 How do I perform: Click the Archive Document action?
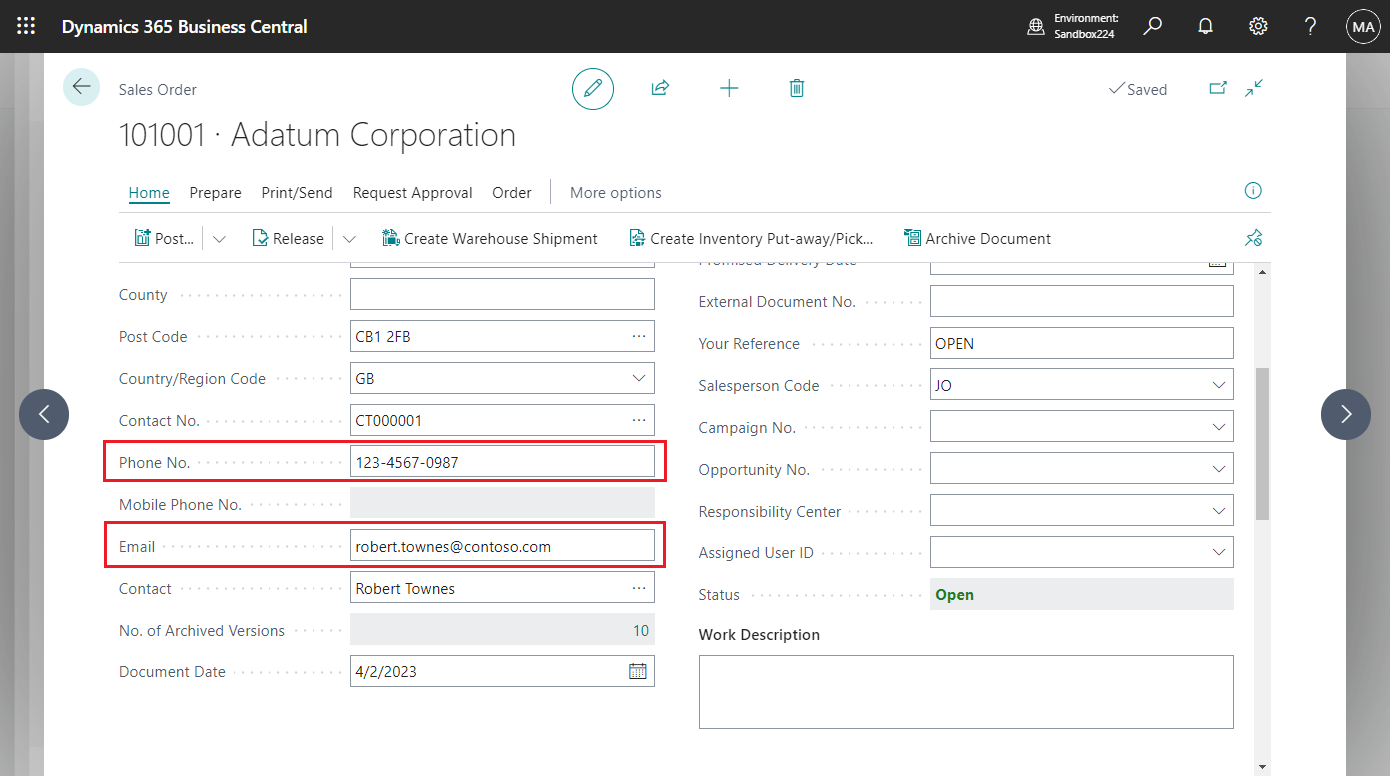point(977,238)
